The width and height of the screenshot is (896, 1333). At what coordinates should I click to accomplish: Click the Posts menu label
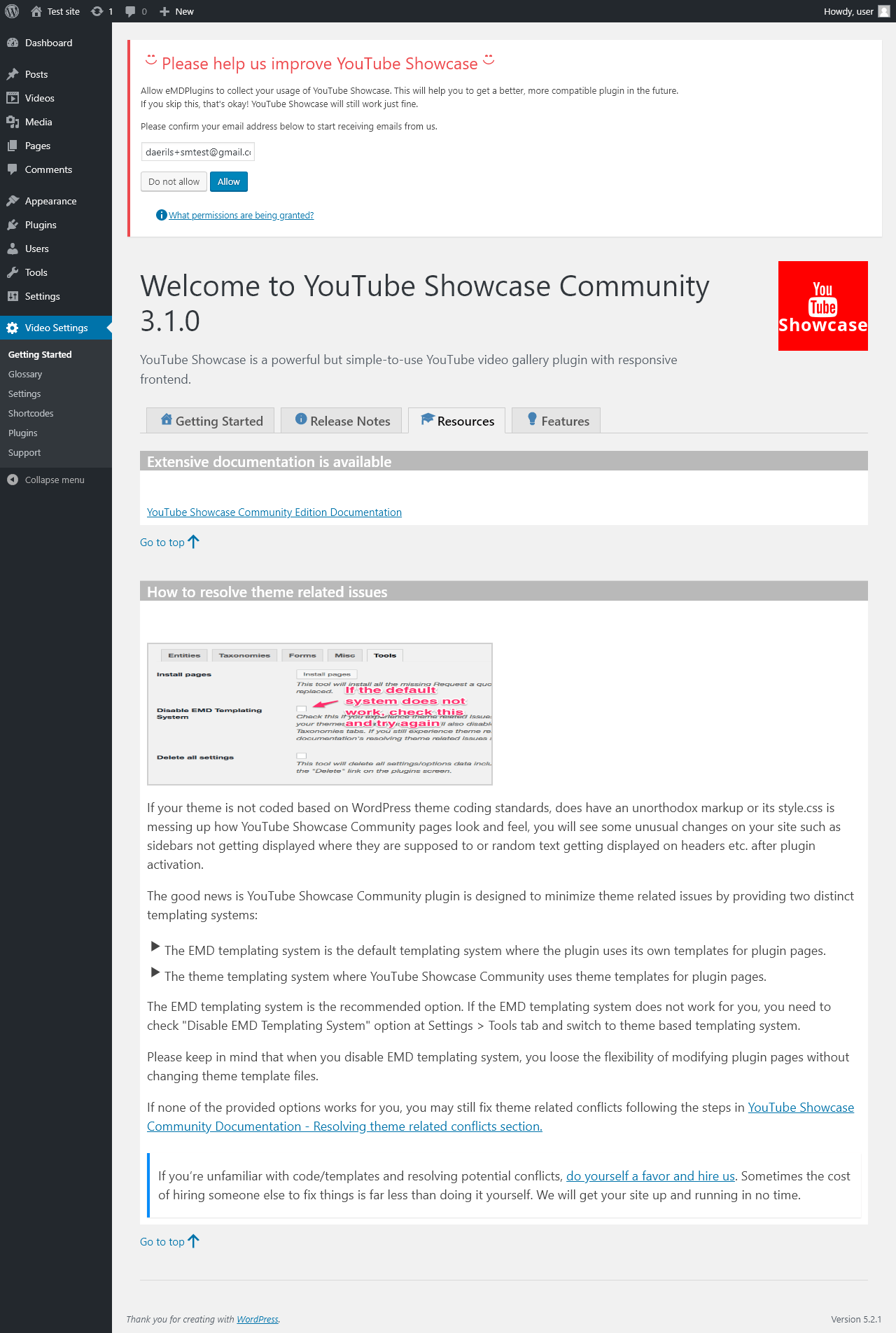click(36, 74)
